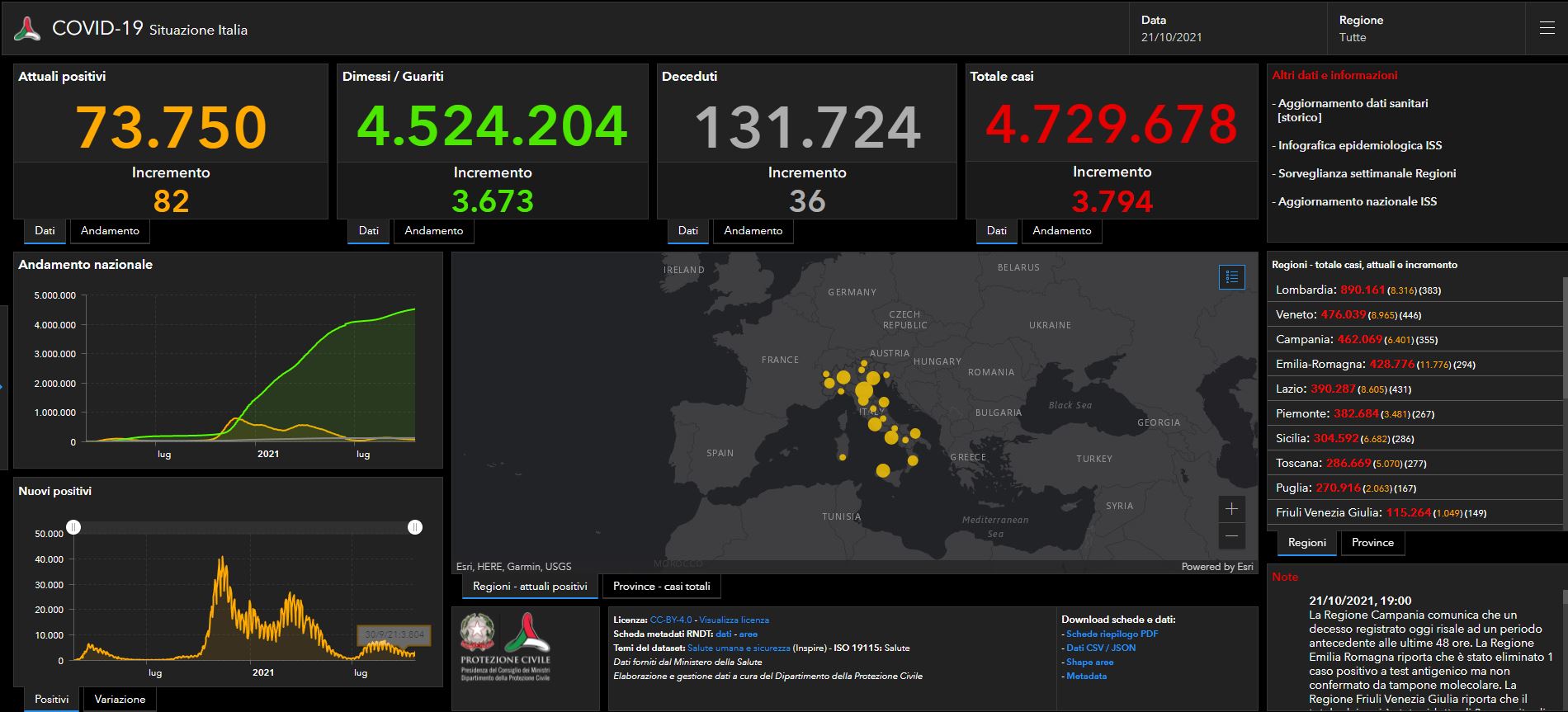Expand the collapsed left side panel arrow
The height and width of the screenshot is (712, 1568).
click(2, 386)
